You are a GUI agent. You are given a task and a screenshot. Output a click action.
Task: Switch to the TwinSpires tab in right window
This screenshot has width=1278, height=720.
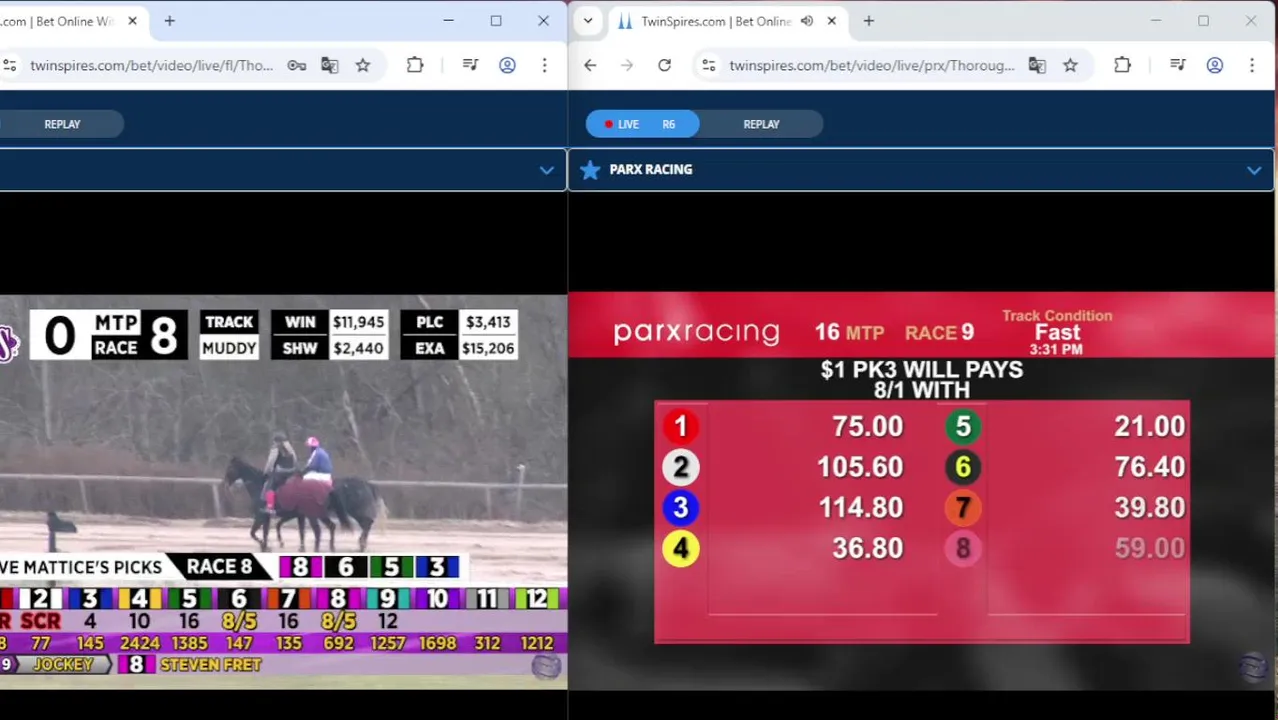click(x=716, y=21)
